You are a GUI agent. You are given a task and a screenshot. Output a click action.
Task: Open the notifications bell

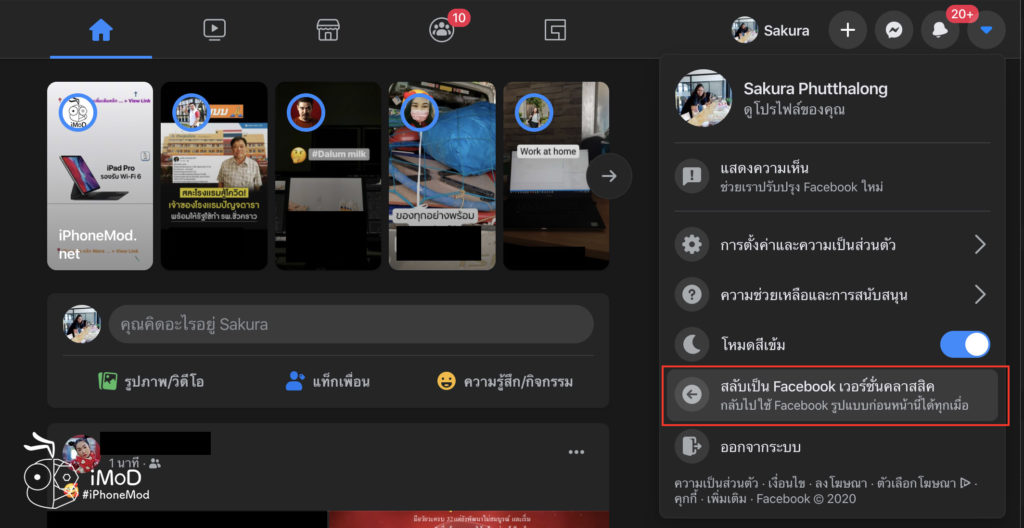coord(940,30)
